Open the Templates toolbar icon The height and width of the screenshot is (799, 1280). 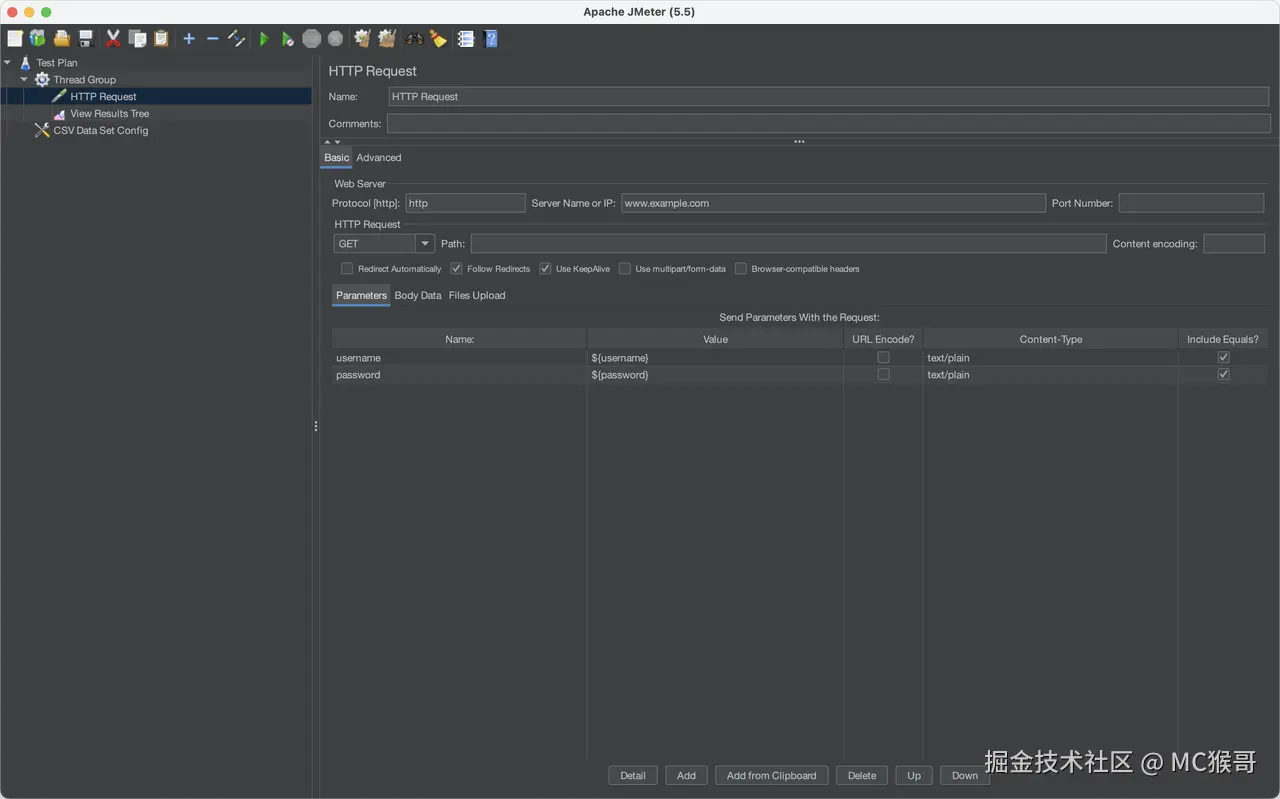[x=38, y=39]
